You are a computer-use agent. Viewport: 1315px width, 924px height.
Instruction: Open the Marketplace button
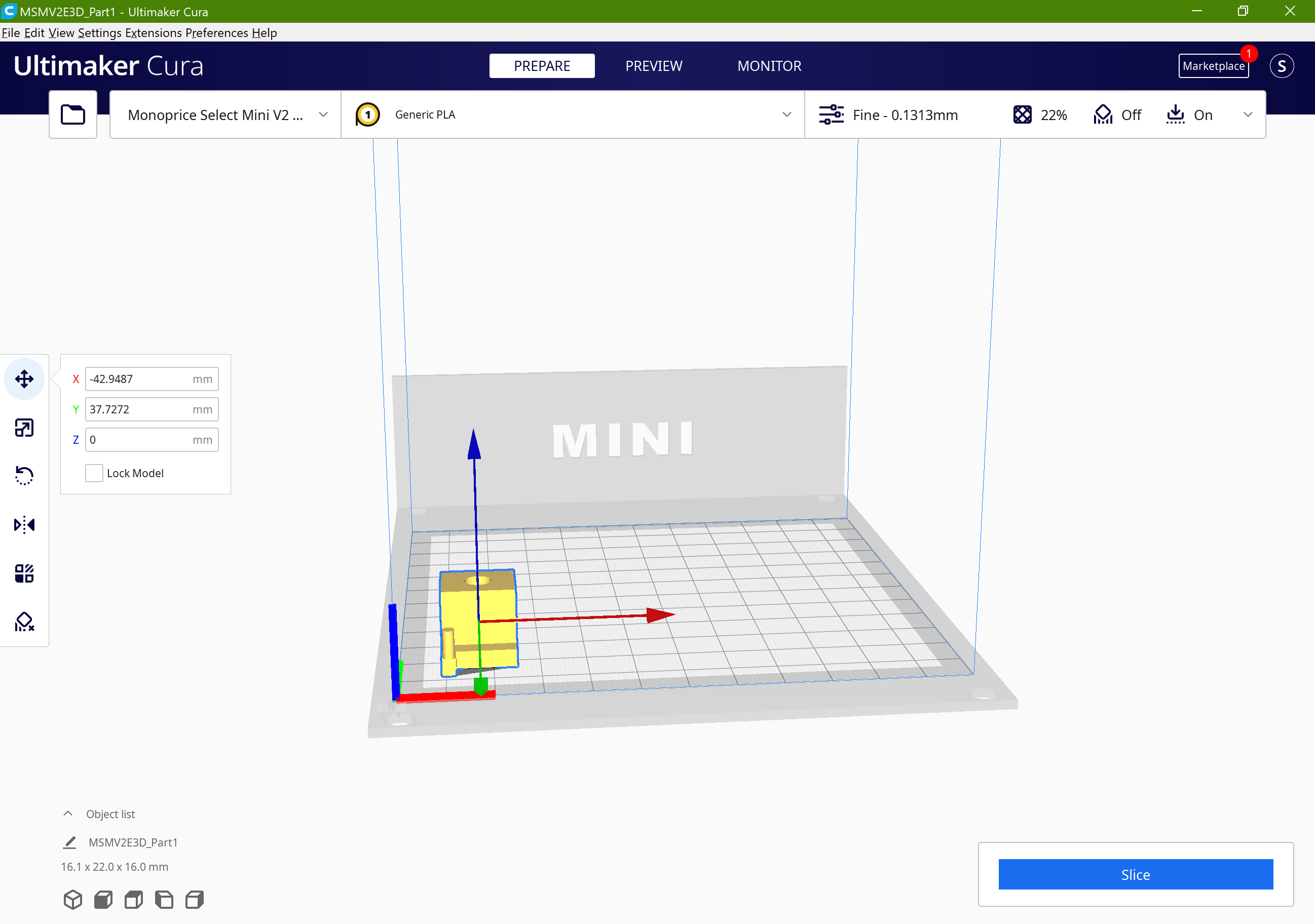point(1213,66)
